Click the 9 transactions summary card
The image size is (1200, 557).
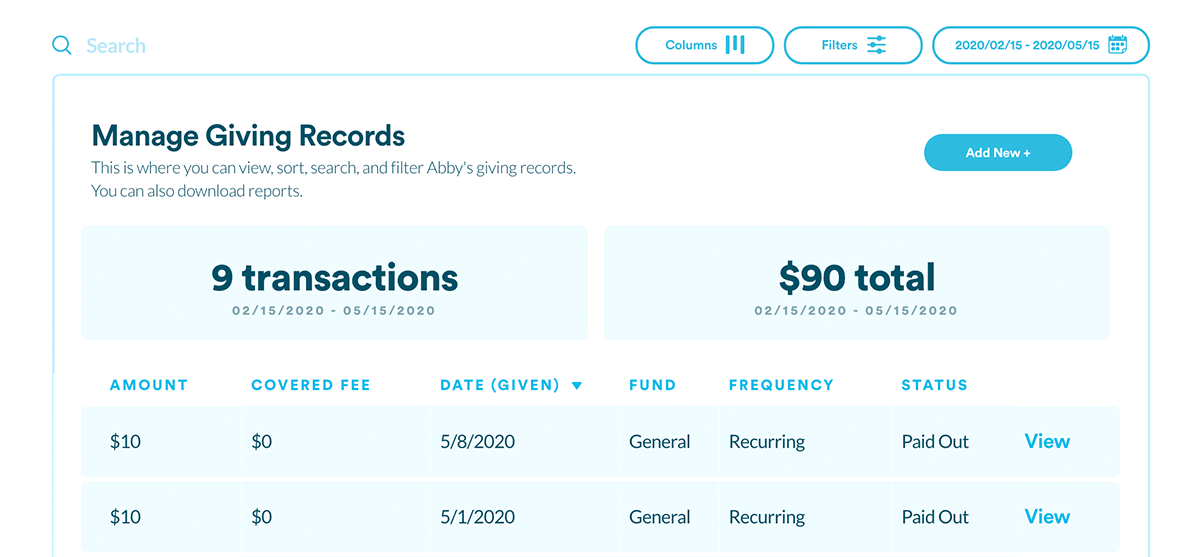click(334, 283)
